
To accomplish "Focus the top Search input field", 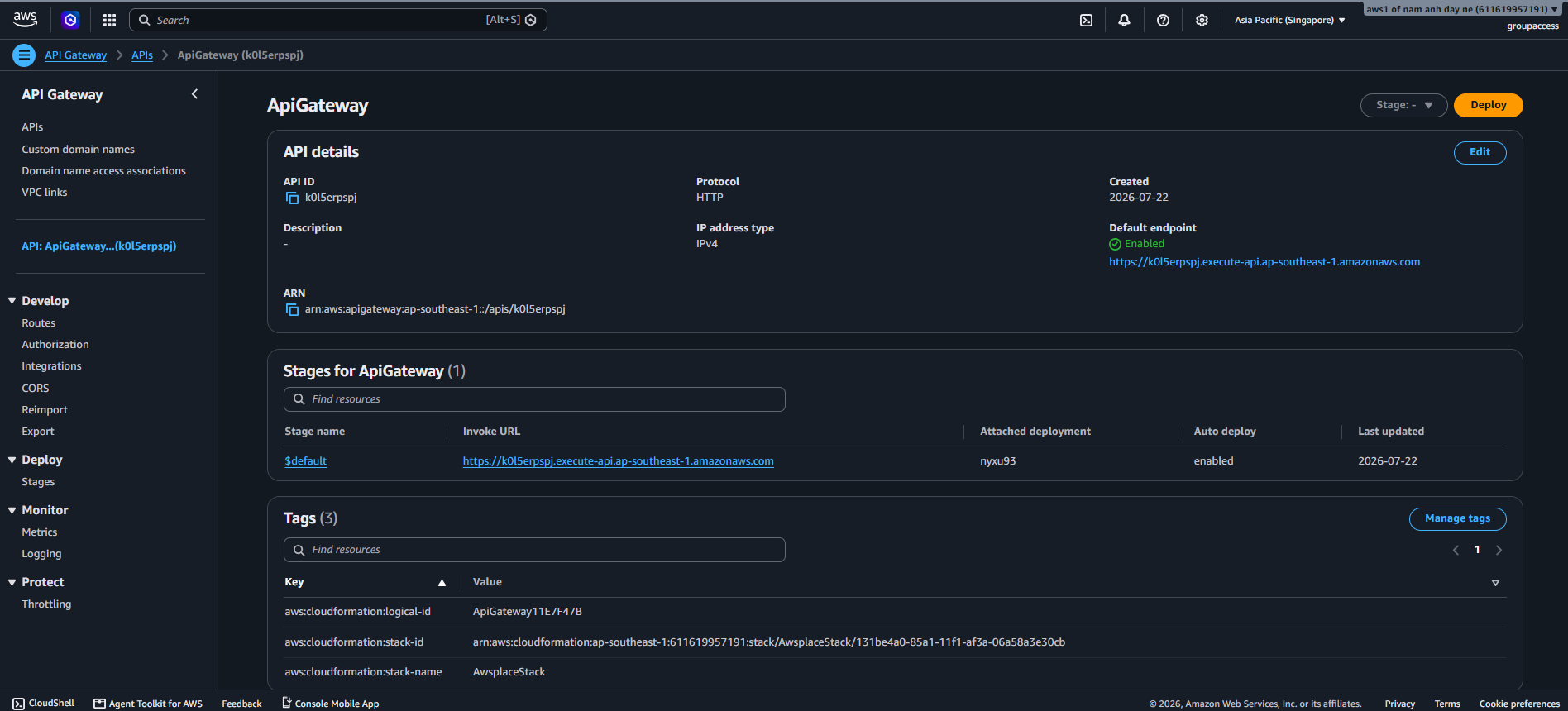I will [337, 20].
